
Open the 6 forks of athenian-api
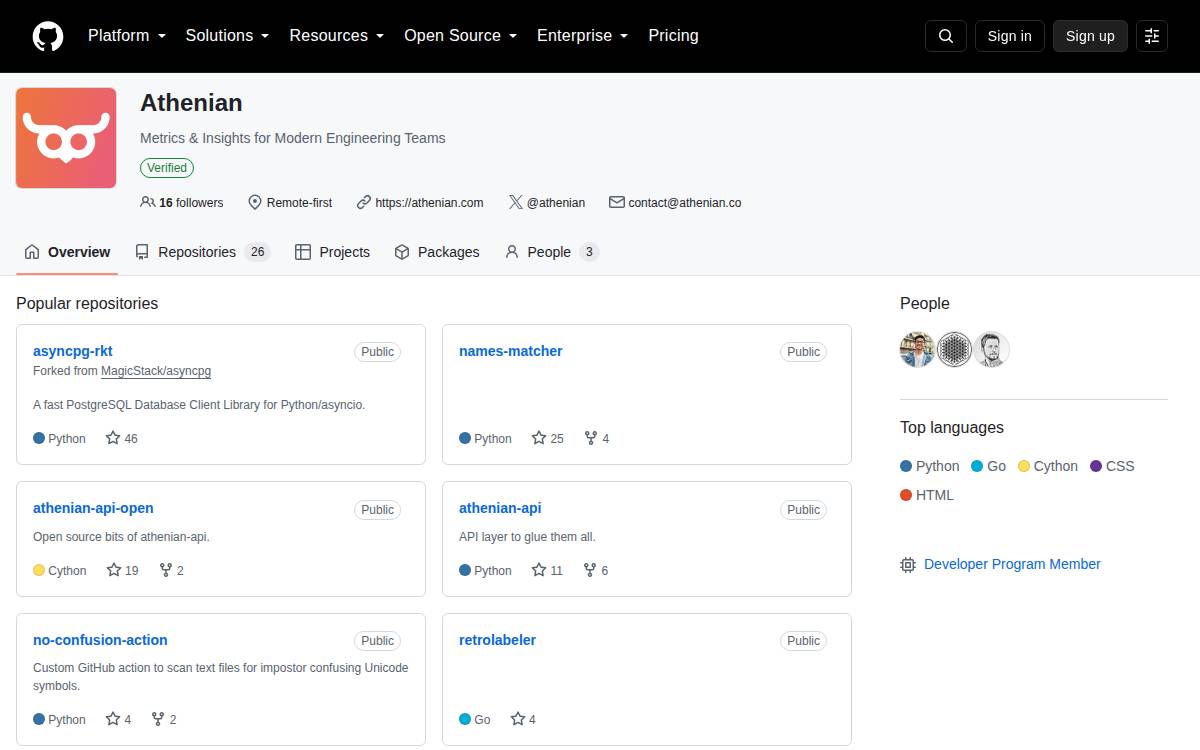pos(597,570)
